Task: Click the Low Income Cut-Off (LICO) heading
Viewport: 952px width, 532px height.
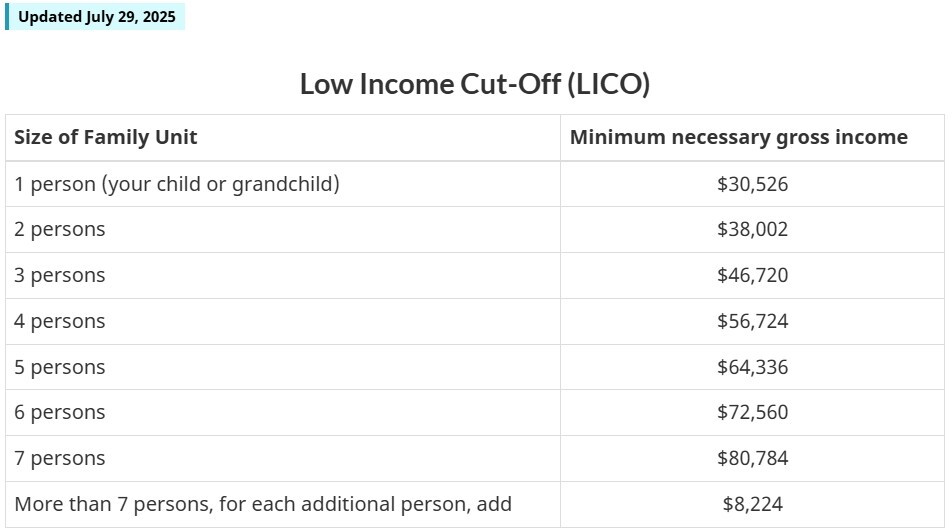Action: [x=475, y=84]
